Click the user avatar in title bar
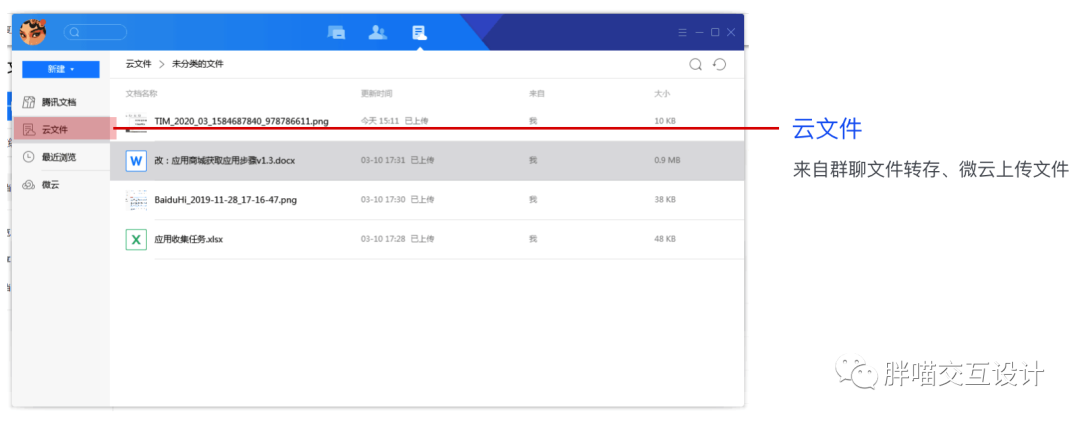Image resolution: width=1080 pixels, height=421 pixels. (32, 32)
